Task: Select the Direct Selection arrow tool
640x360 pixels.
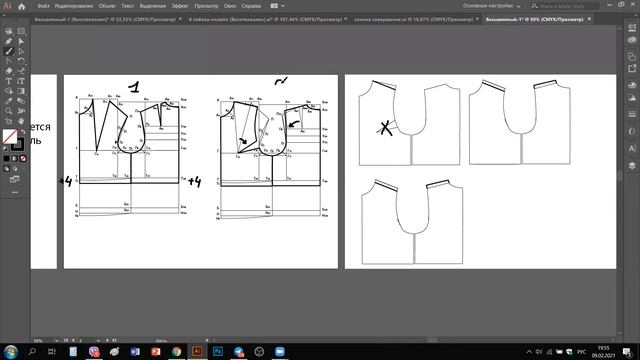Action: [21, 41]
